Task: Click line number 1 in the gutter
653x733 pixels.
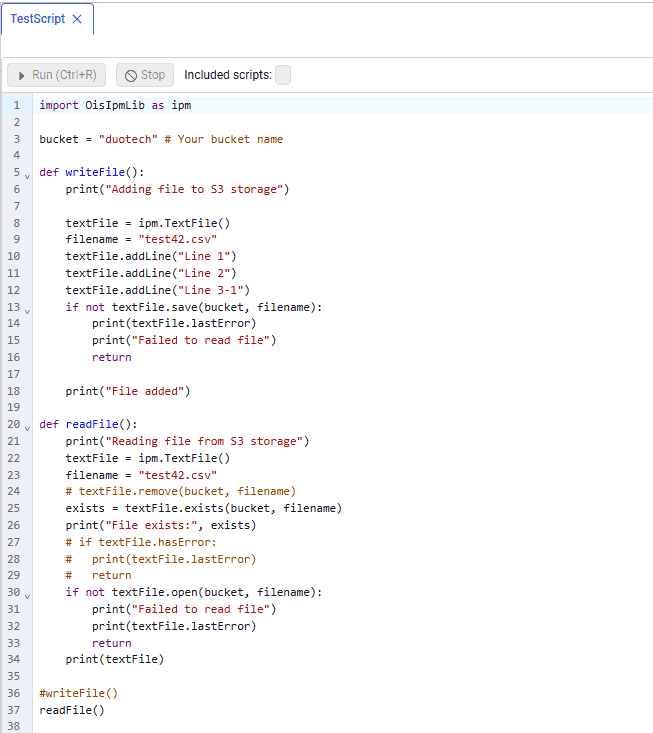Action: click(x=16, y=105)
